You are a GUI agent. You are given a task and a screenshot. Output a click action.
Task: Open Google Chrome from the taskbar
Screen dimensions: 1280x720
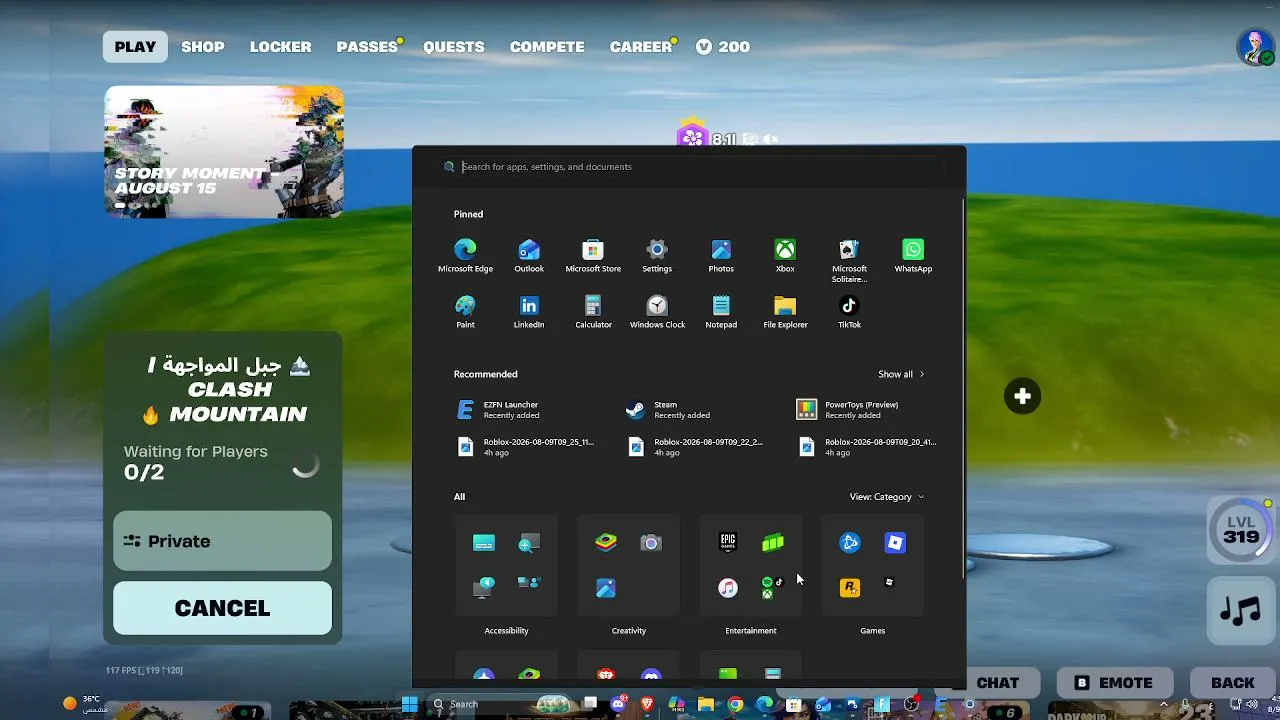pos(735,704)
